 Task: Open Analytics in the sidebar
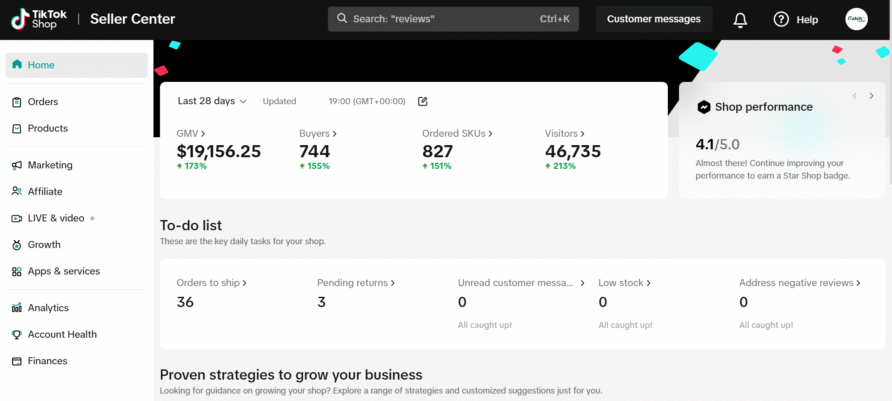click(x=48, y=308)
